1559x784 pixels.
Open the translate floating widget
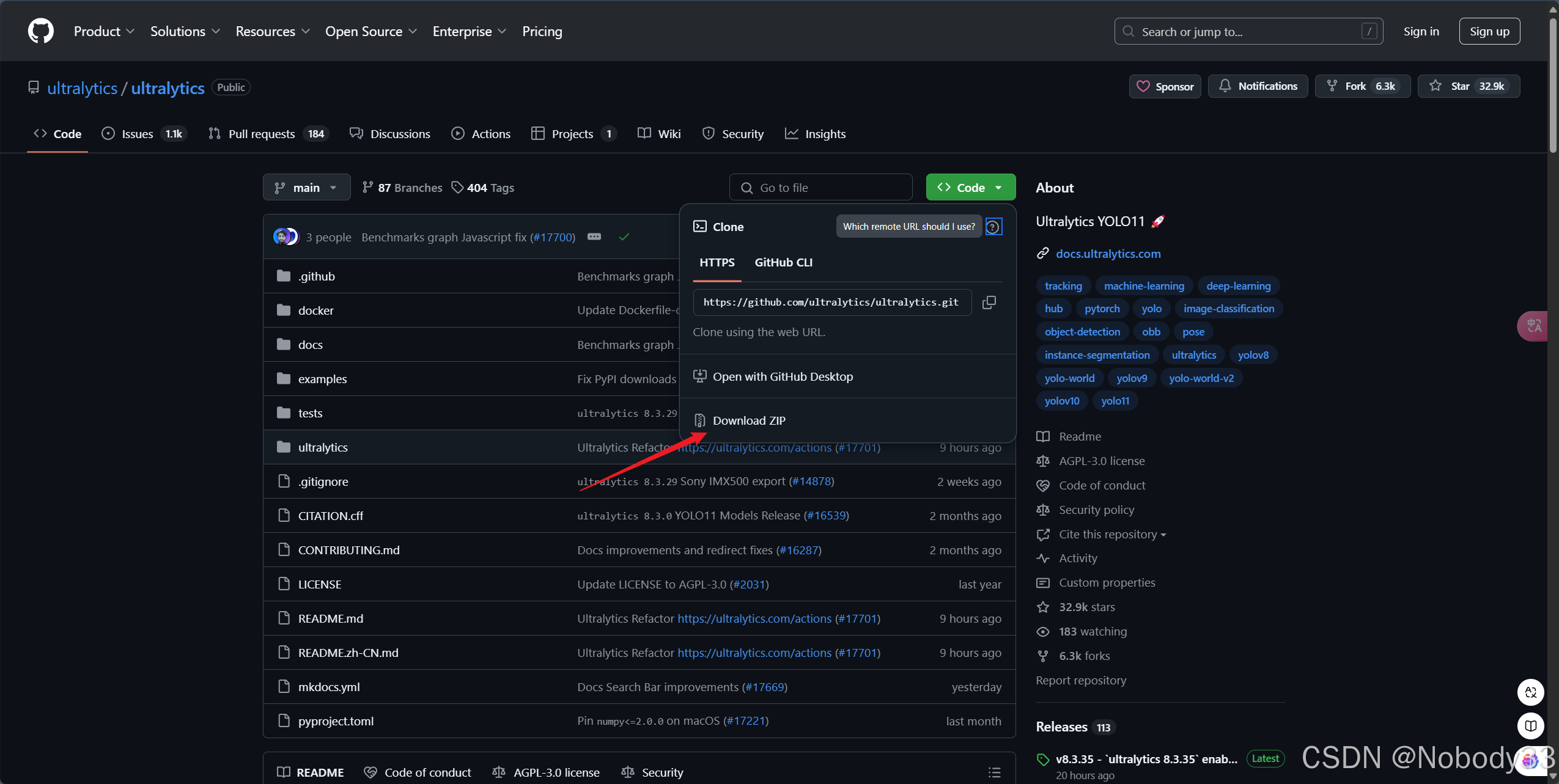[1533, 326]
